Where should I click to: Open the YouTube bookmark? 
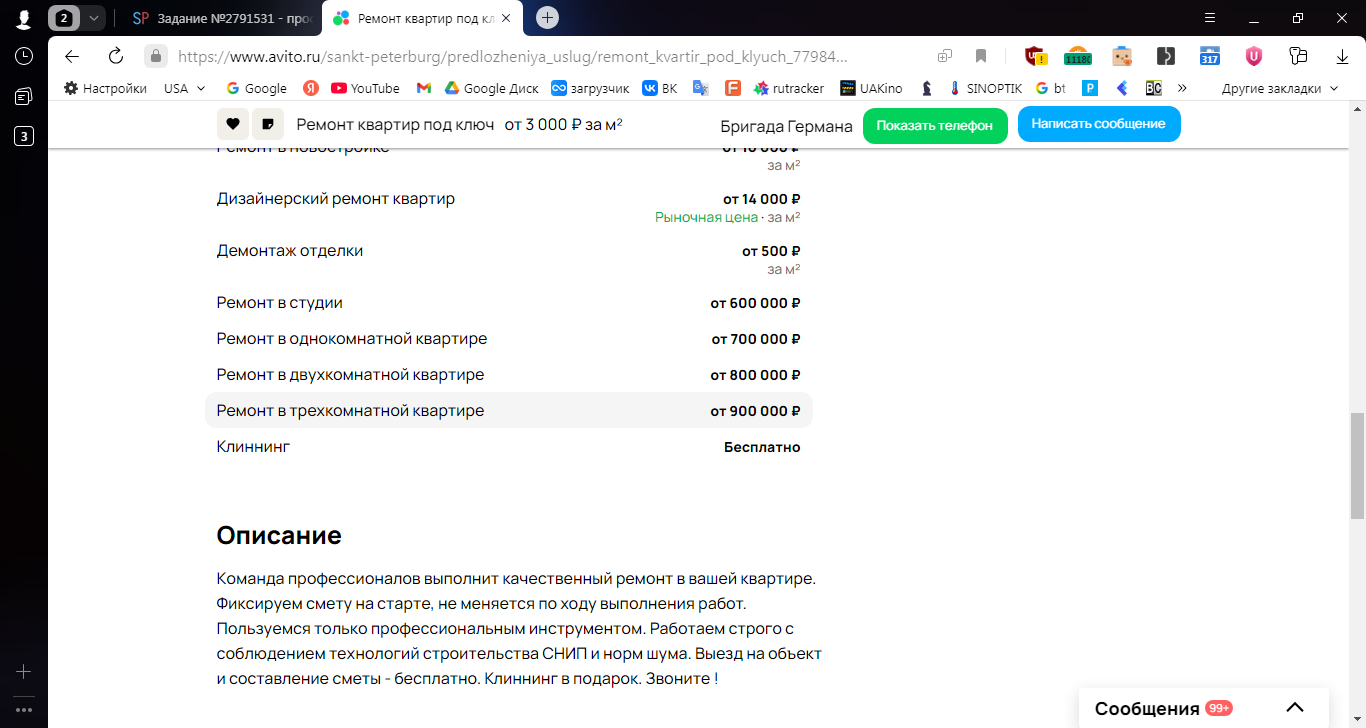click(365, 88)
